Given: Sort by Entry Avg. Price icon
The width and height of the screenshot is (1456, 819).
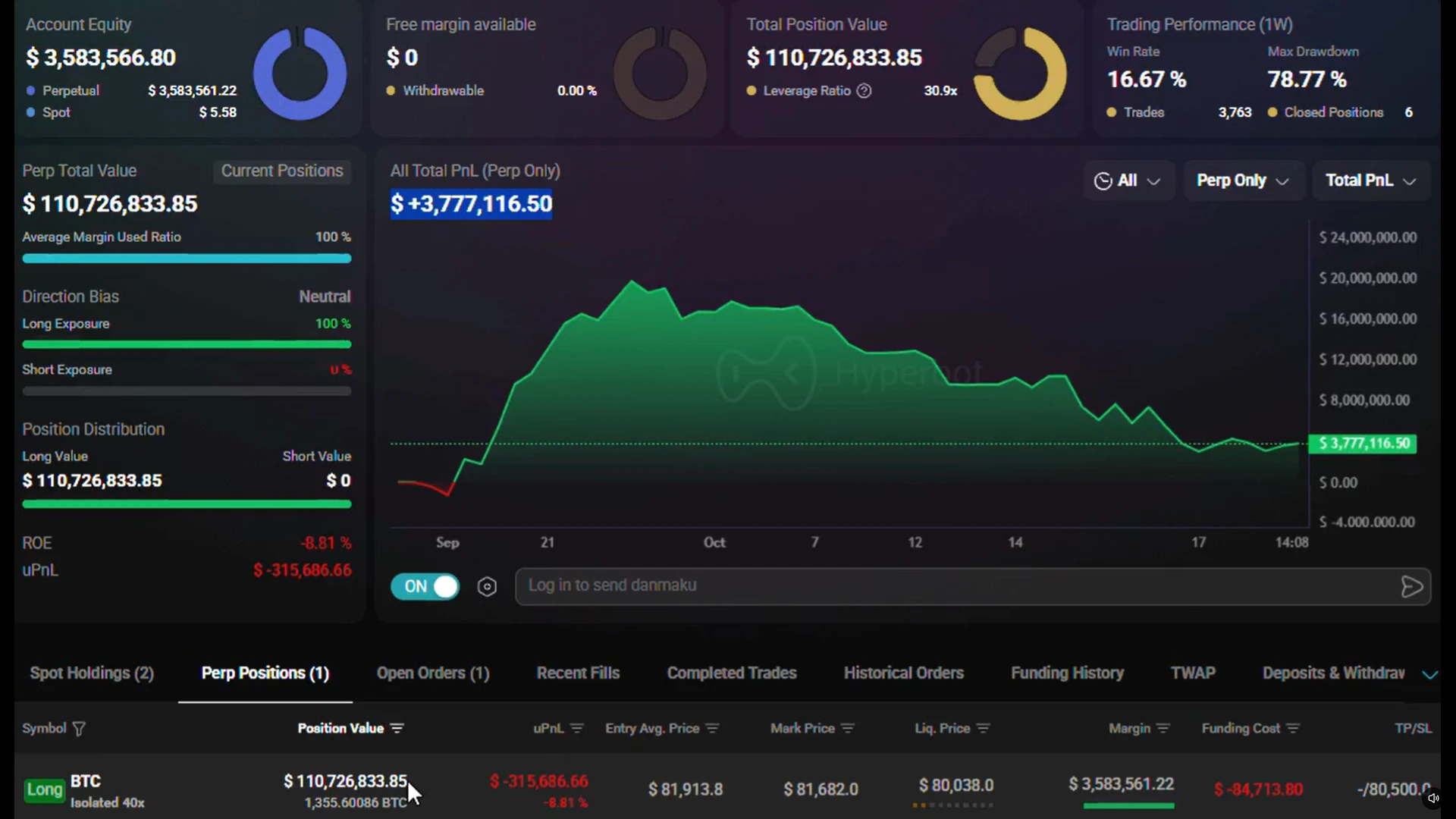Looking at the screenshot, I should [711, 728].
